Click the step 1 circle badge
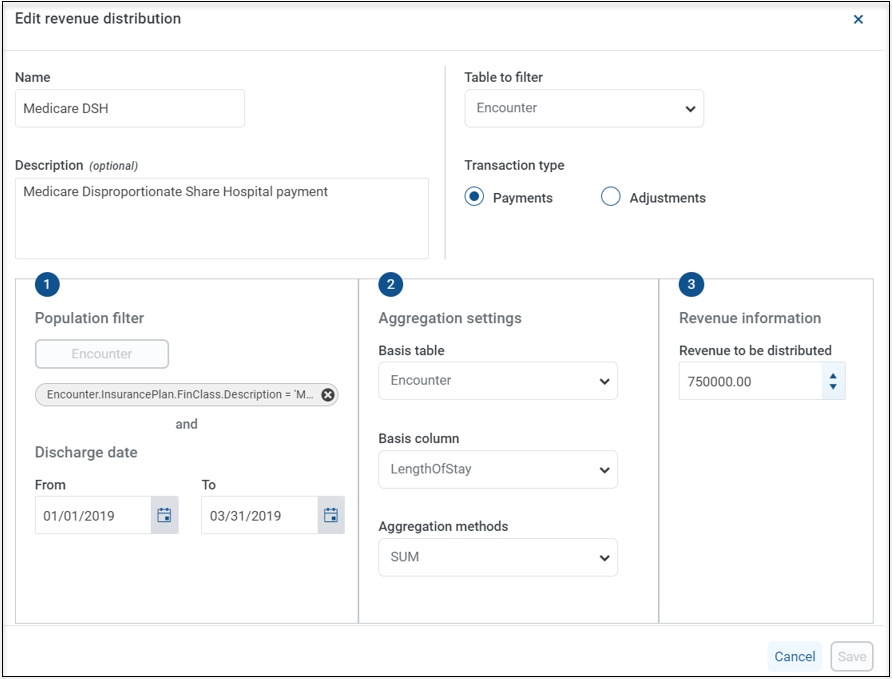This screenshot has height=679, width=892. click(47, 284)
